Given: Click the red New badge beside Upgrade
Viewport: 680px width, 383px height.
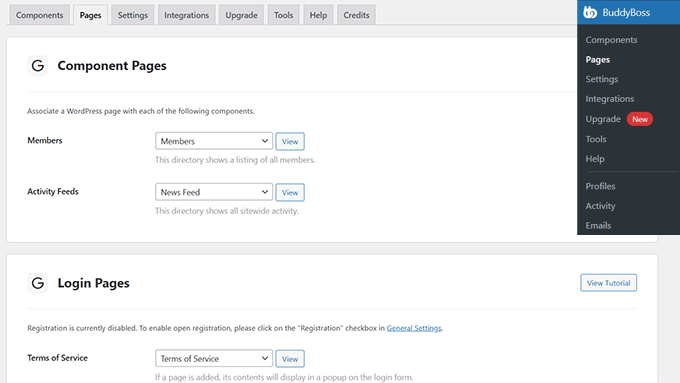Looking at the screenshot, I should point(640,119).
